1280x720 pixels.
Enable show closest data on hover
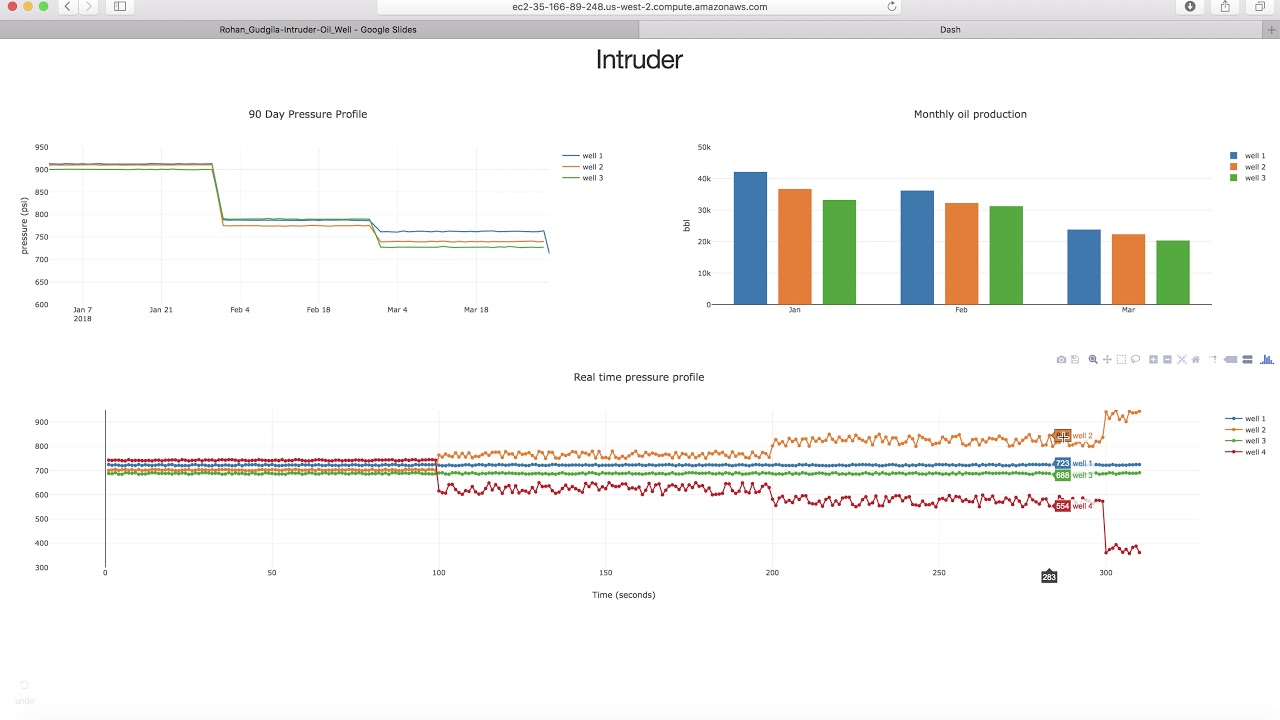[1231, 360]
